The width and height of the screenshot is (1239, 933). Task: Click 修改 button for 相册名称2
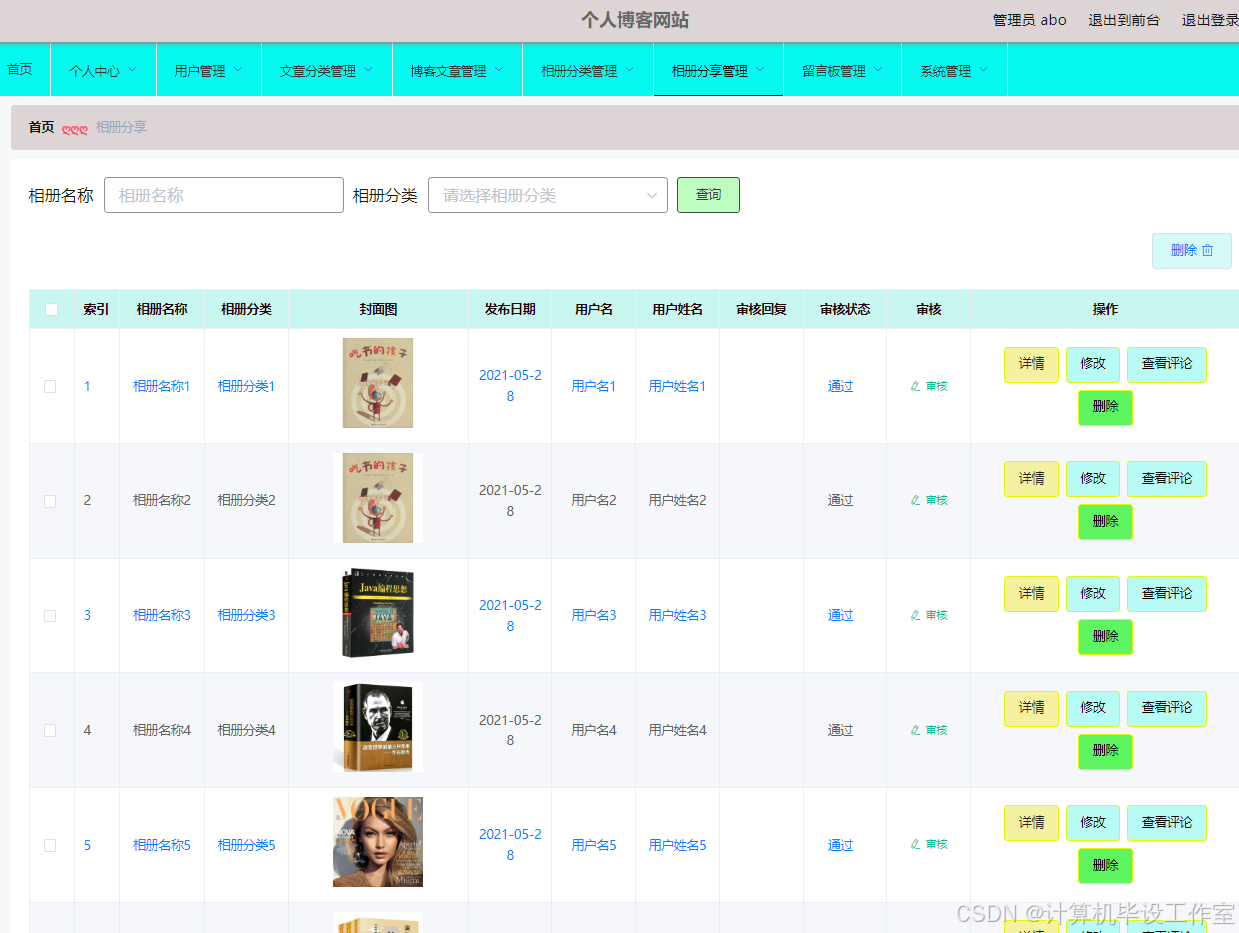pyautogui.click(x=1093, y=479)
